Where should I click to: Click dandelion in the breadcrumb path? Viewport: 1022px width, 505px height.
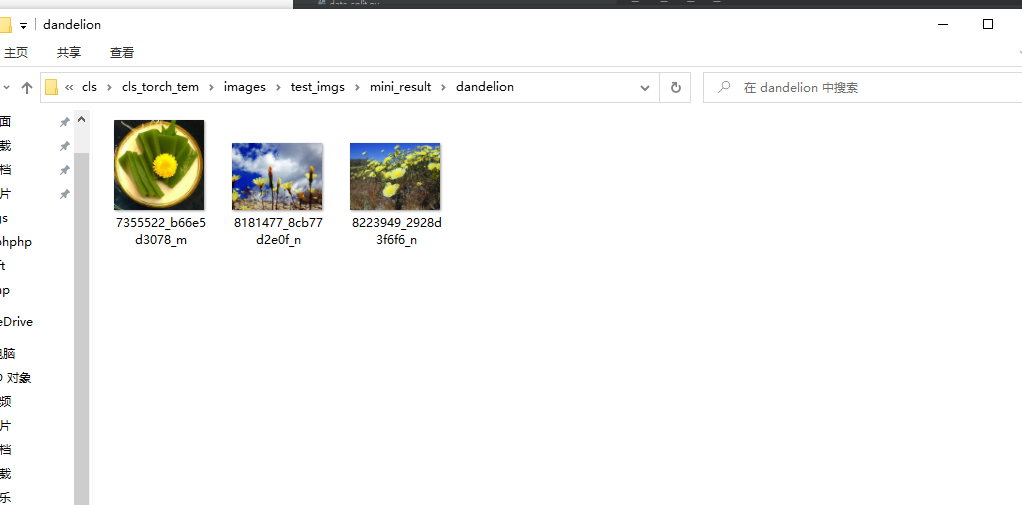pos(485,87)
